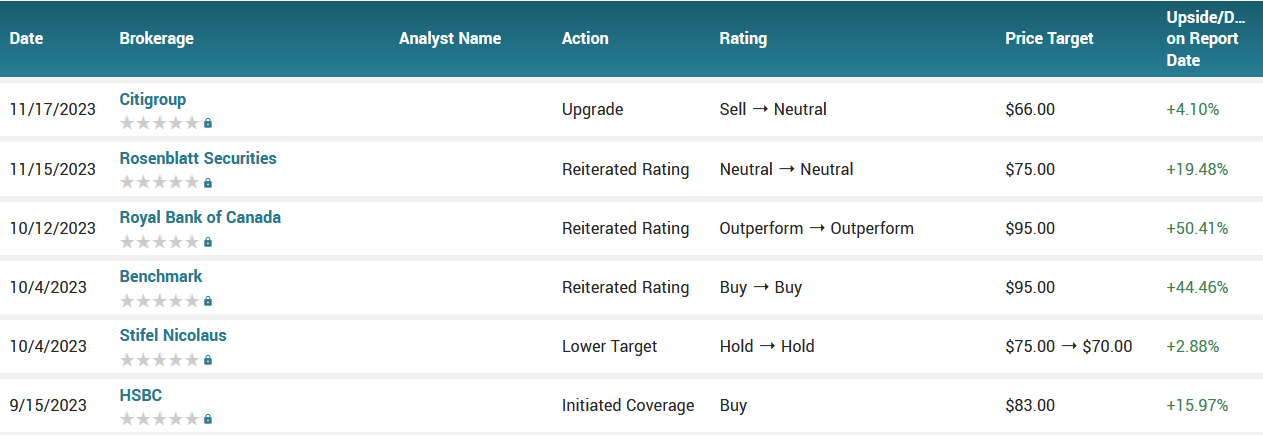Click the Rating column header
This screenshot has width=1263, height=435.
pos(743,38)
